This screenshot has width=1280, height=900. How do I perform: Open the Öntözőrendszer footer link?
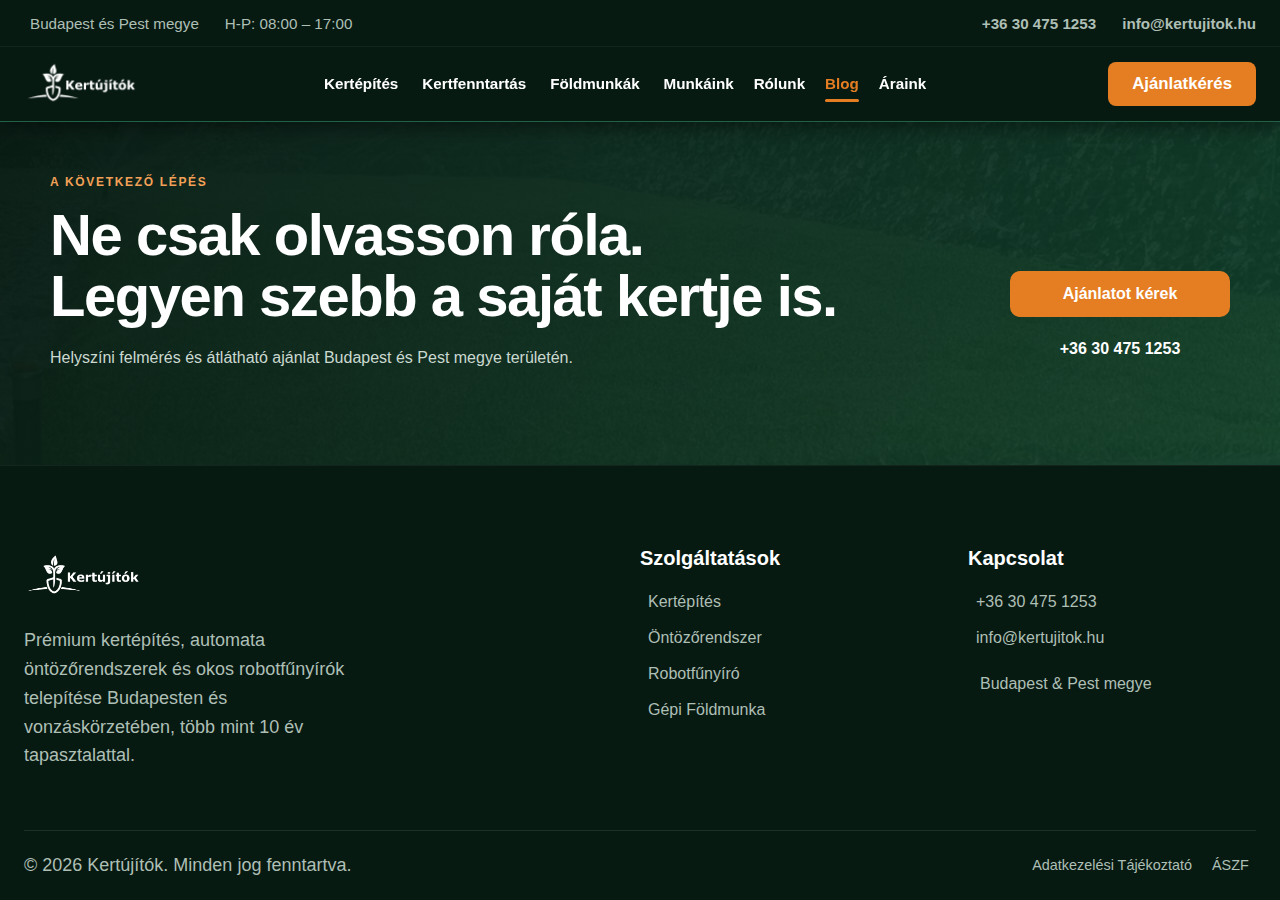coord(705,638)
